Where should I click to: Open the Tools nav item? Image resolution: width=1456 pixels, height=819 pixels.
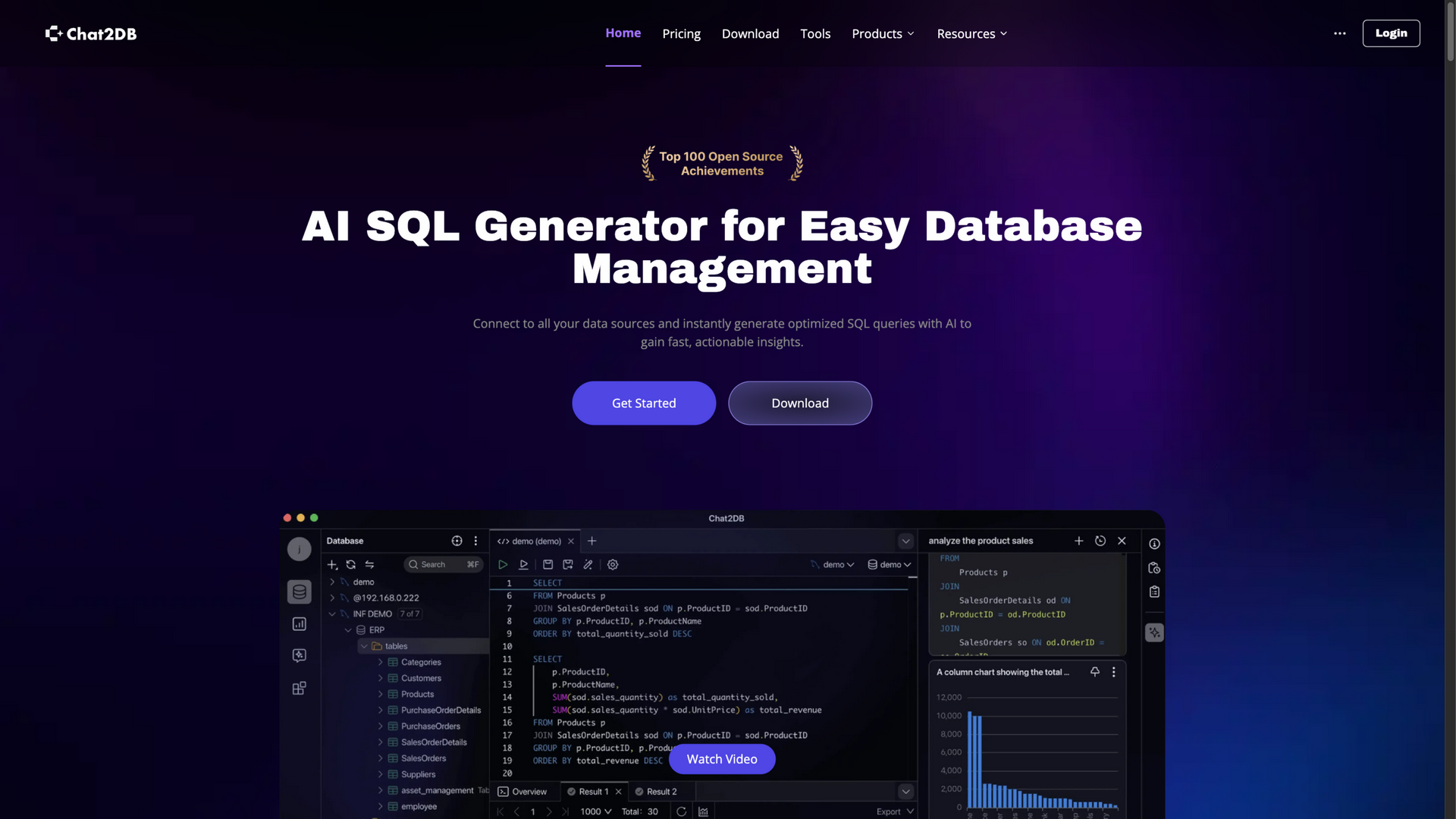tap(815, 33)
